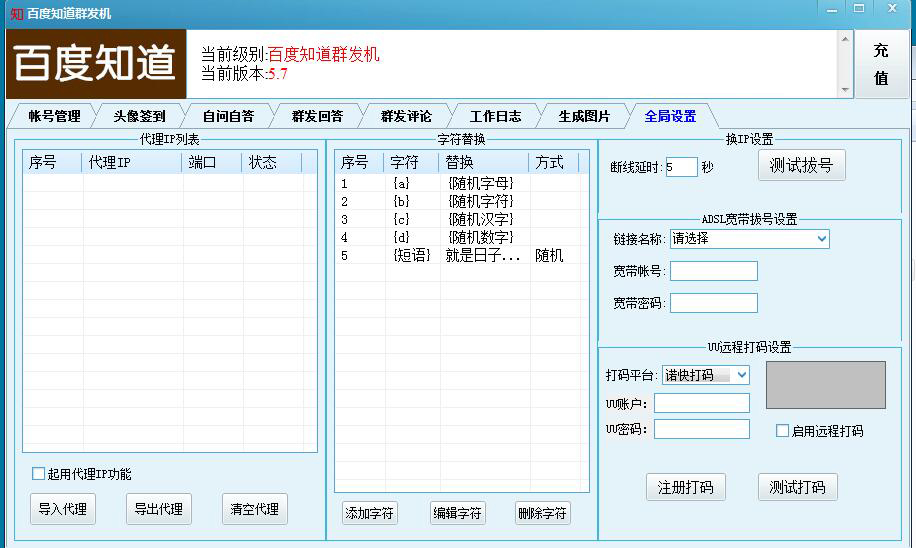Viewport: 916px width, 548px height.
Task: Click the 编辑字符 button
Action: [x=457, y=513]
